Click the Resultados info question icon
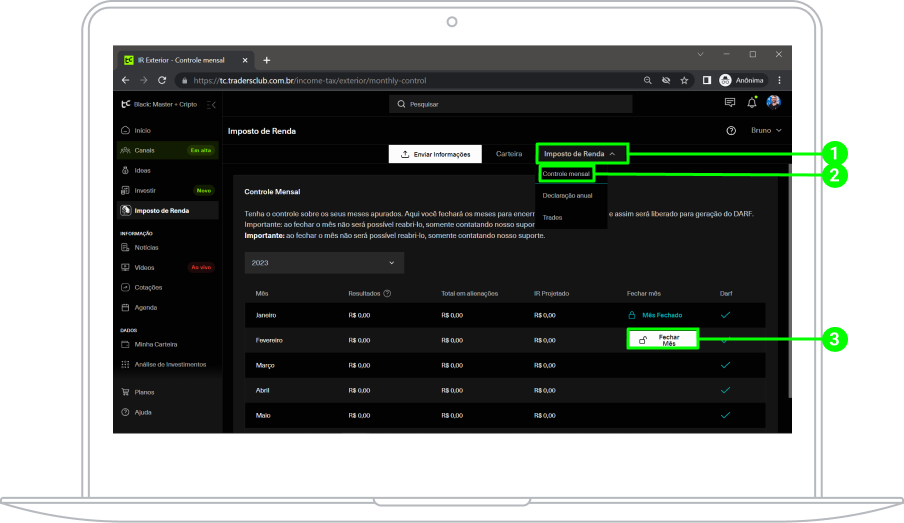 (x=387, y=294)
